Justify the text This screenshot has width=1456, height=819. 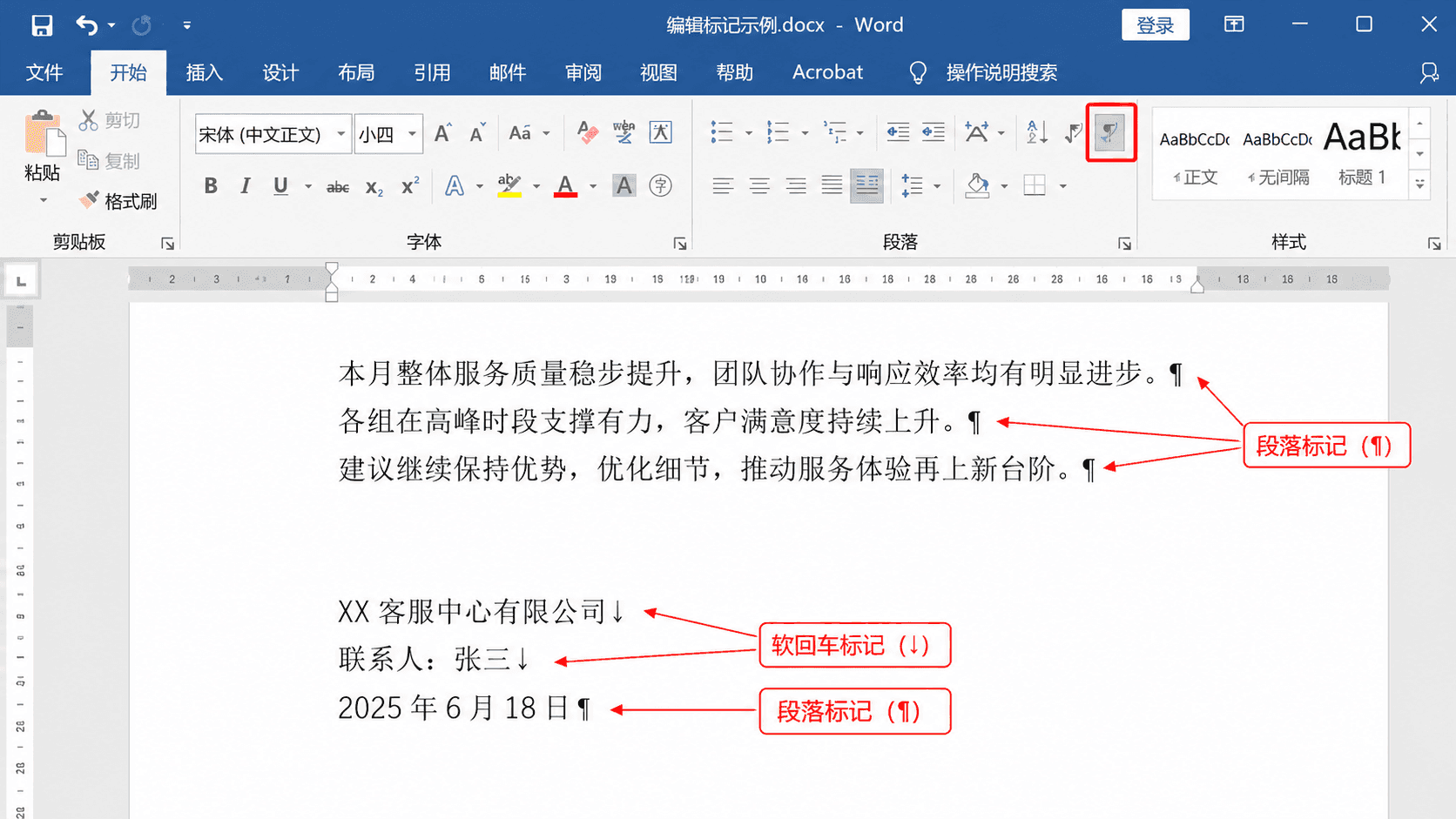[x=832, y=185]
